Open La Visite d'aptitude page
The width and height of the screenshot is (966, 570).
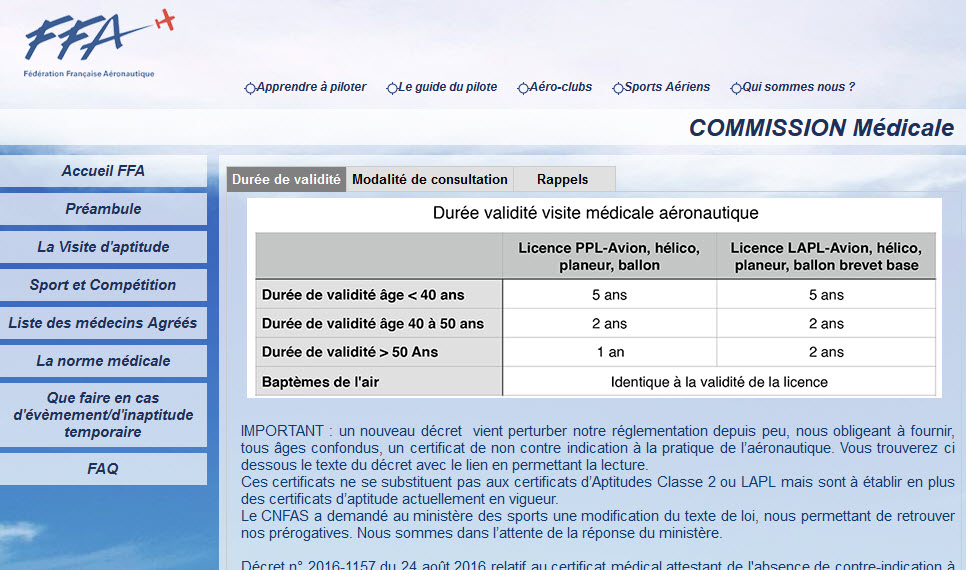pos(103,247)
